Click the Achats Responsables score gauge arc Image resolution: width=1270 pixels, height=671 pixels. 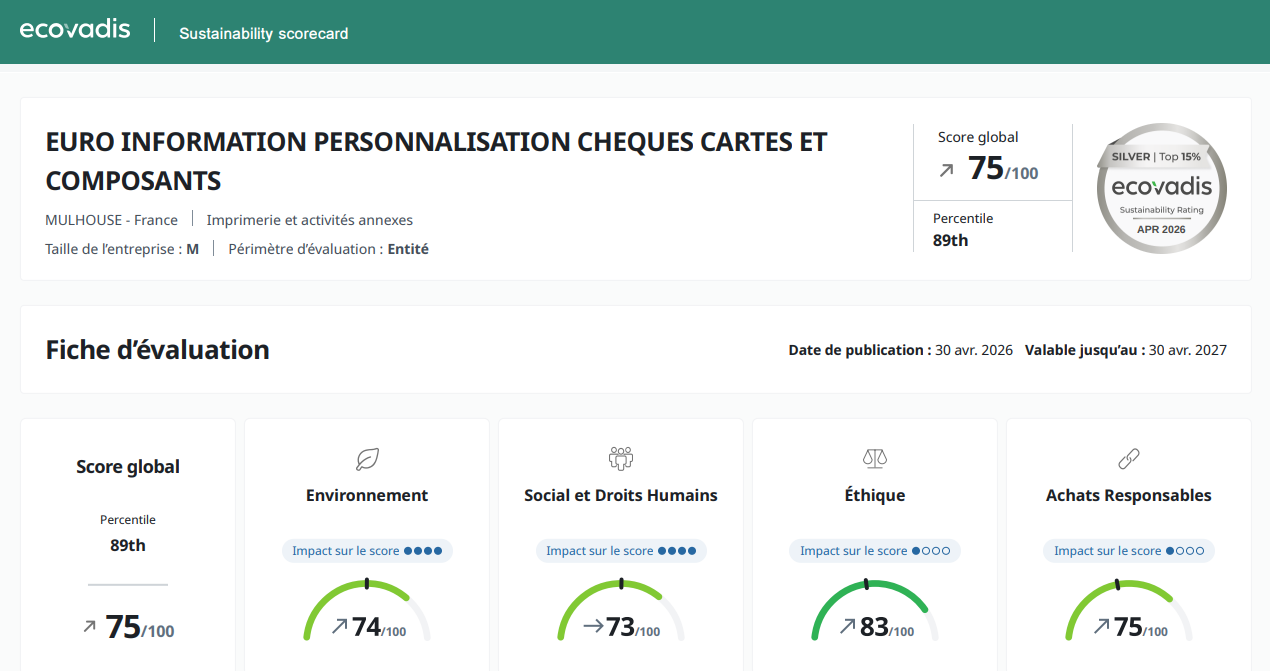coord(1129,609)
